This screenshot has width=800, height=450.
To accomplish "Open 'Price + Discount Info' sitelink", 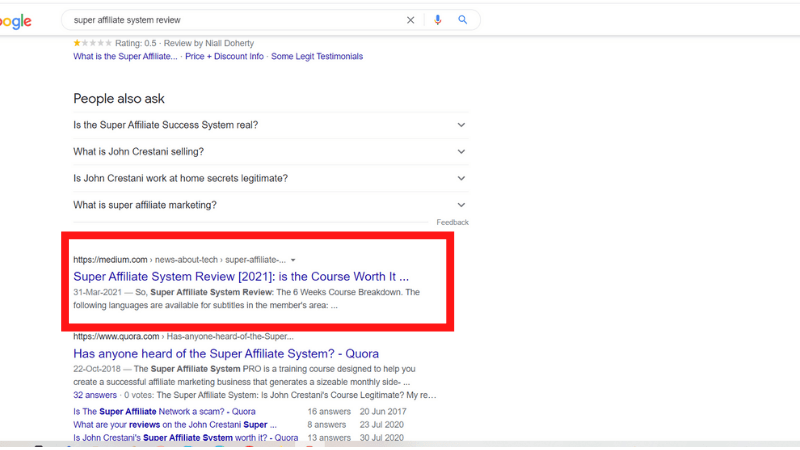I will pos(224,56).
